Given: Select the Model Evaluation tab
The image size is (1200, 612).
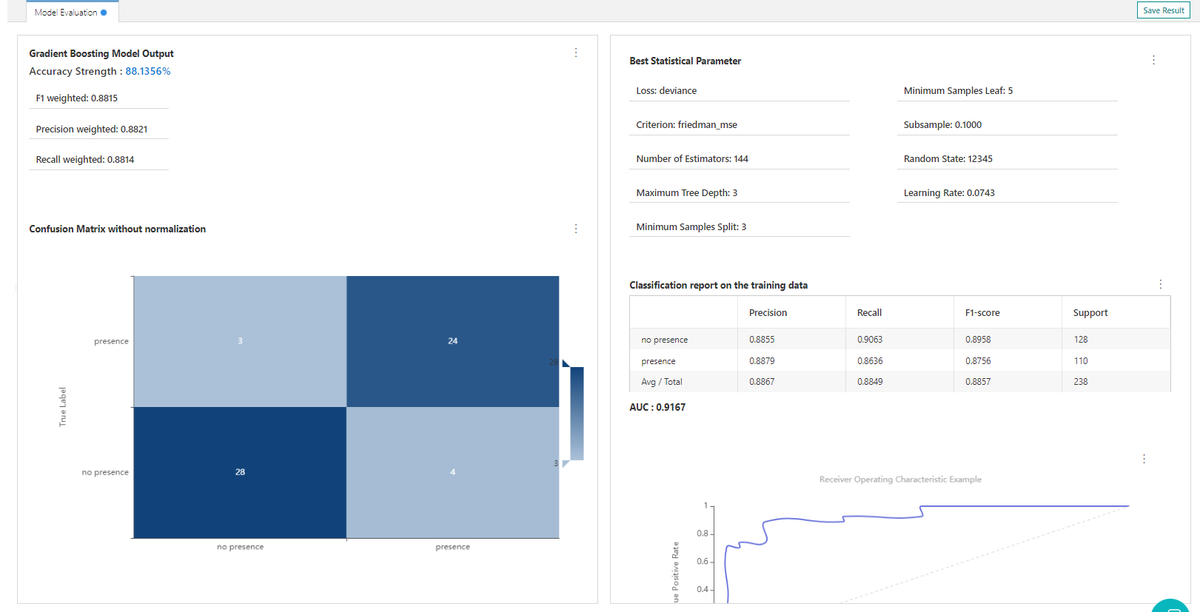Looking at the screenshot, I should [x=70, y=12].
